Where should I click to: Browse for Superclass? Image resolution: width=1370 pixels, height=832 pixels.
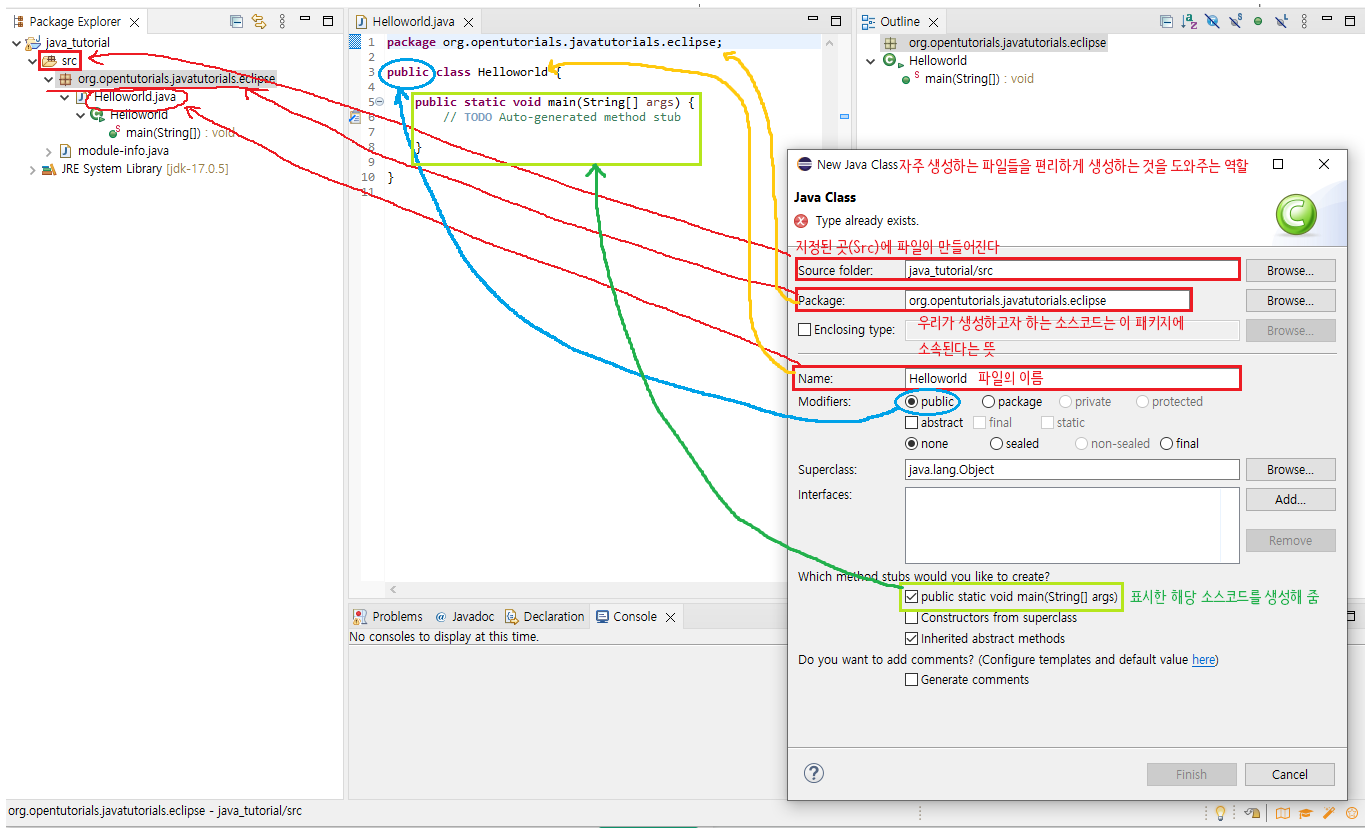[x=1290, y=470]
